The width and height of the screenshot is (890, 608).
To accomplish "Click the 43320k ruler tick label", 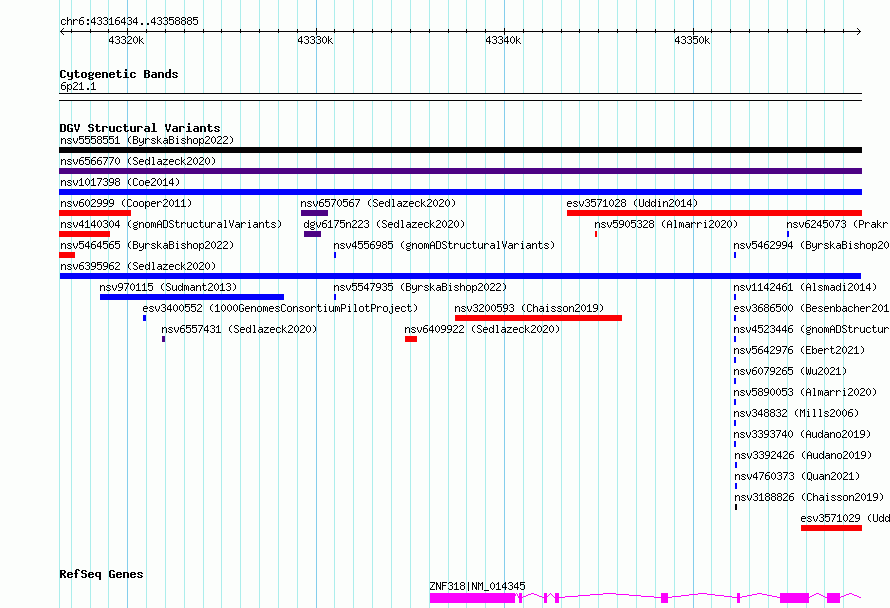I will [x=126, y=40].
